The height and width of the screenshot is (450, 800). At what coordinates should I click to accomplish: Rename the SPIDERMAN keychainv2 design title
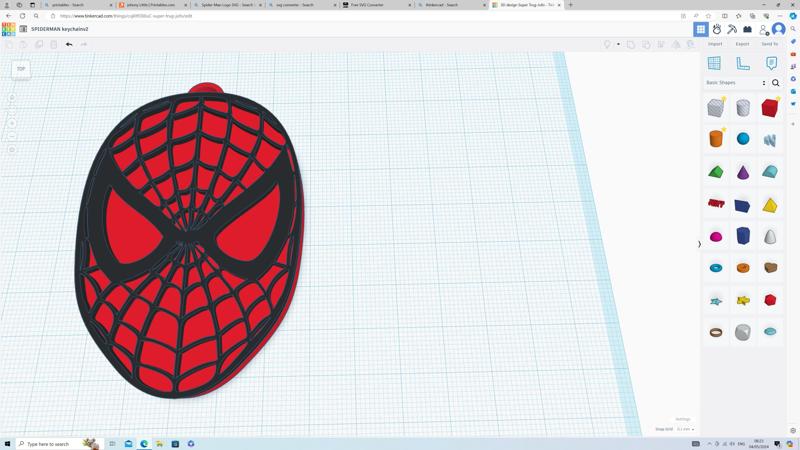click(60, 29)
